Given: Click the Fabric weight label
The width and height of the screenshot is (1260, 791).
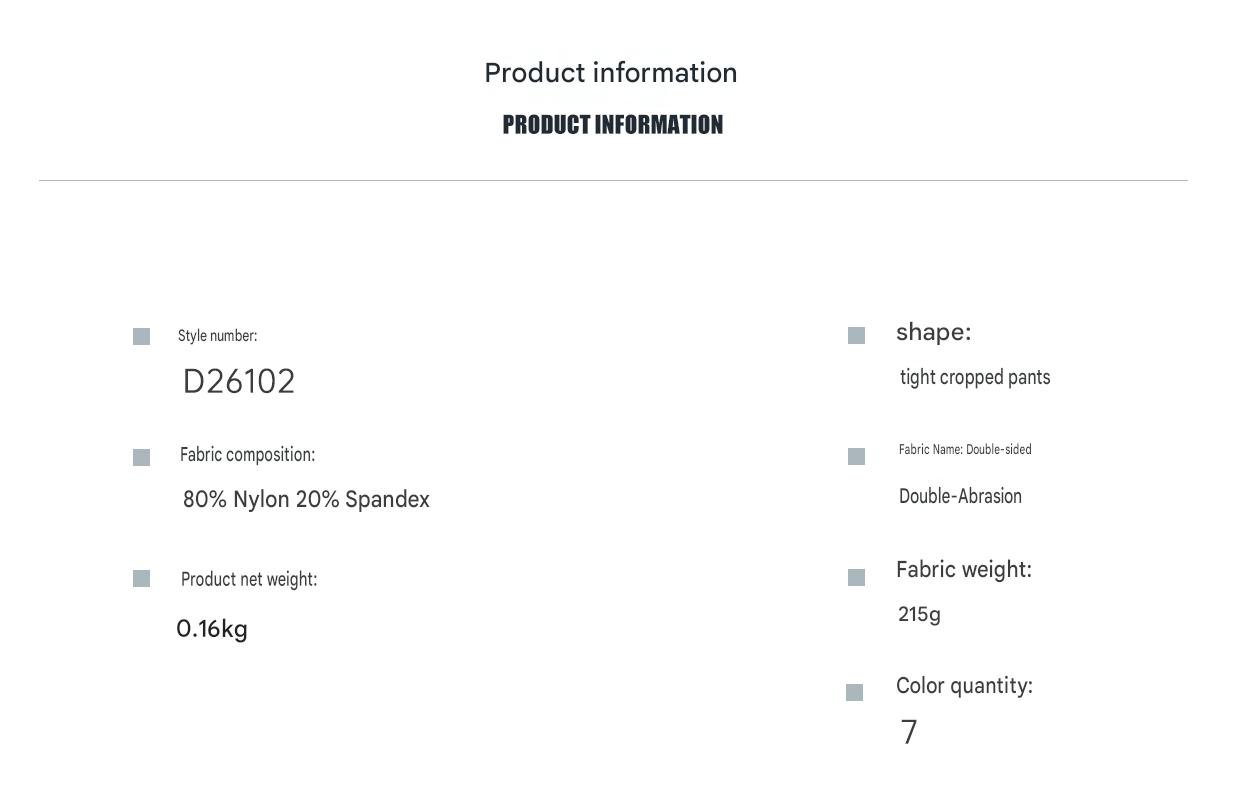Looking at the screenshot, I should pyautogui.click(x=964, y=570).
